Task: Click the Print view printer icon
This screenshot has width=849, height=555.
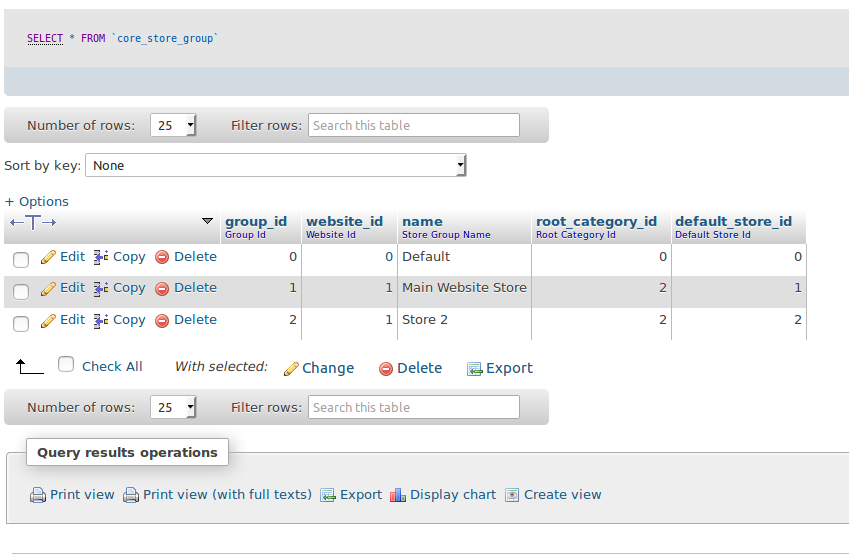Action: point(38,495)
